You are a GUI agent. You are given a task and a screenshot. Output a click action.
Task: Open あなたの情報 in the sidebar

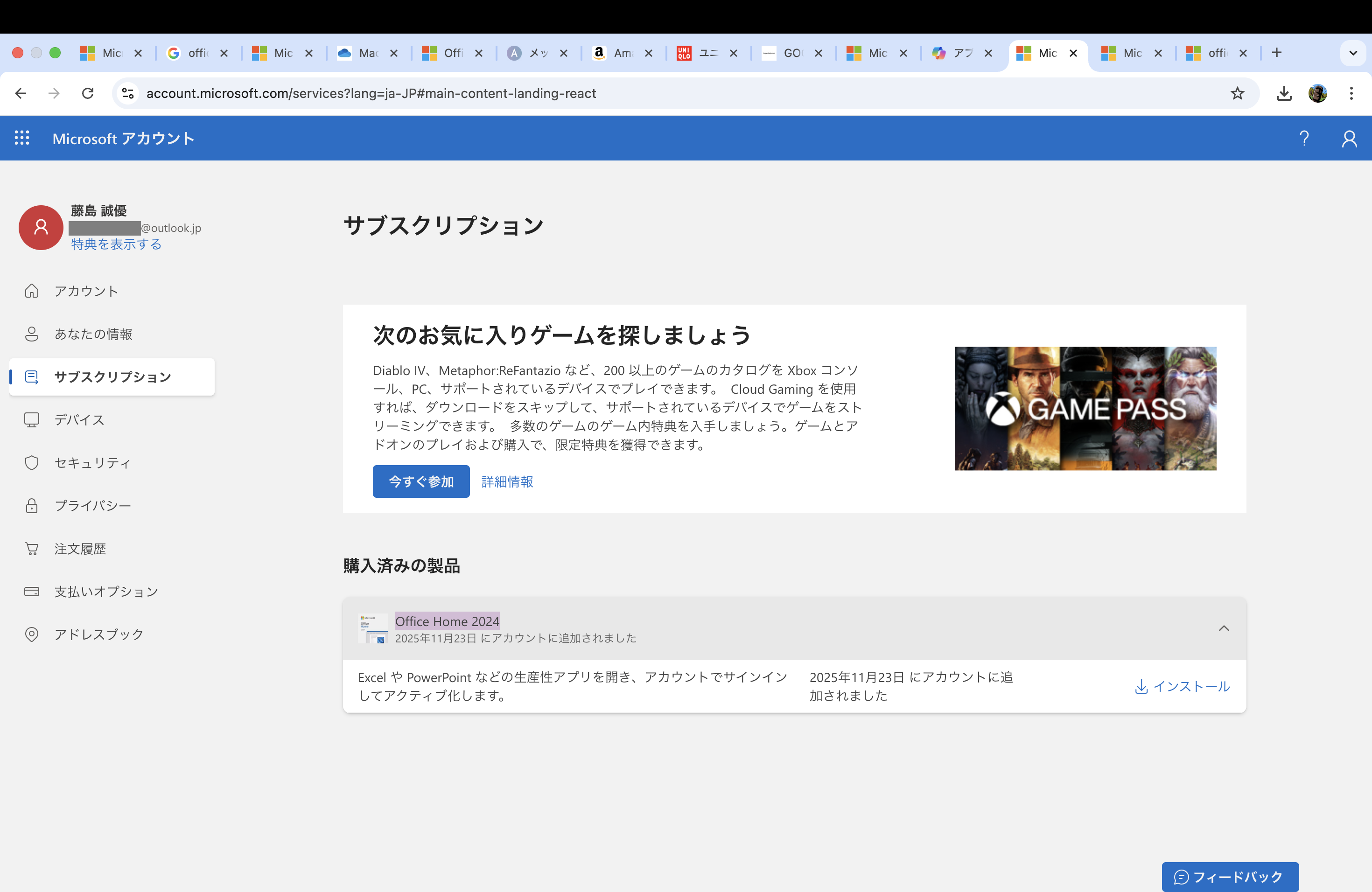[x=112, y=334]
